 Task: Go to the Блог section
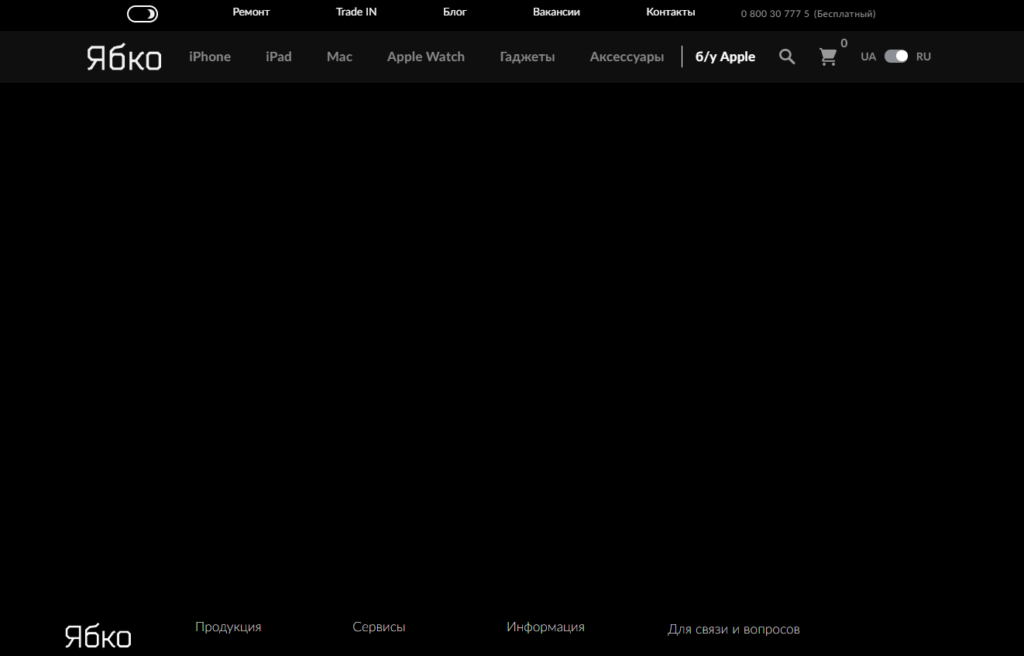455,12
